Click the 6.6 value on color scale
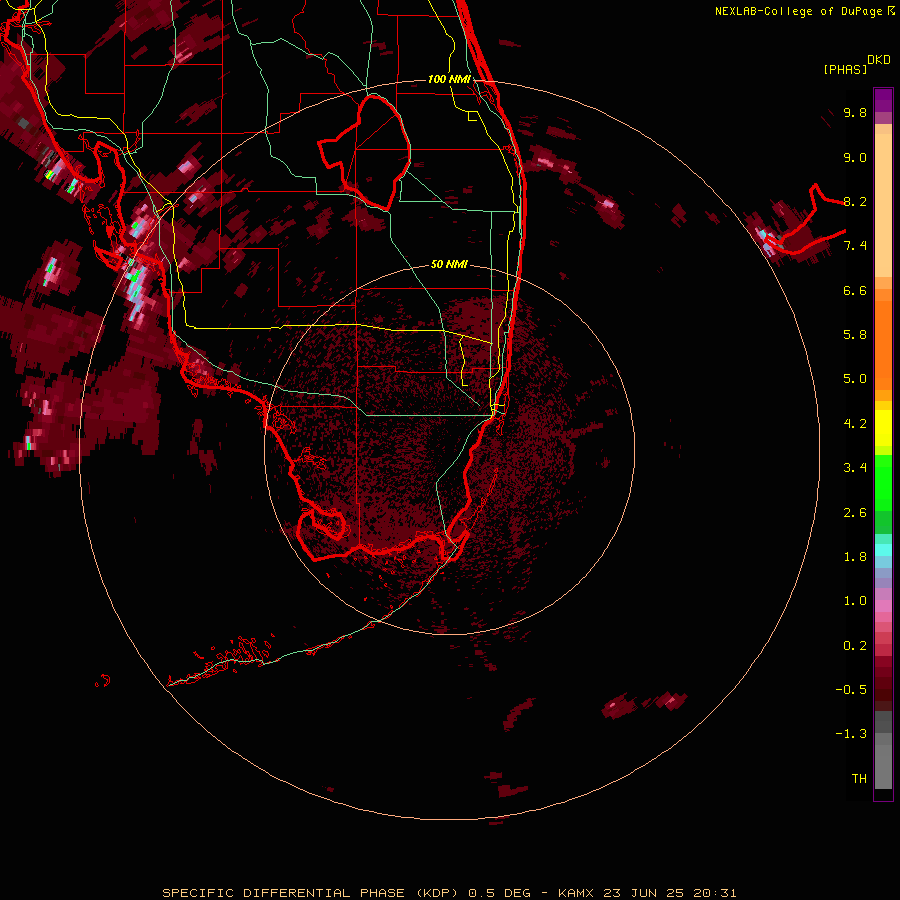This screenshot has height=900, width=900. [x=855, y=290]
